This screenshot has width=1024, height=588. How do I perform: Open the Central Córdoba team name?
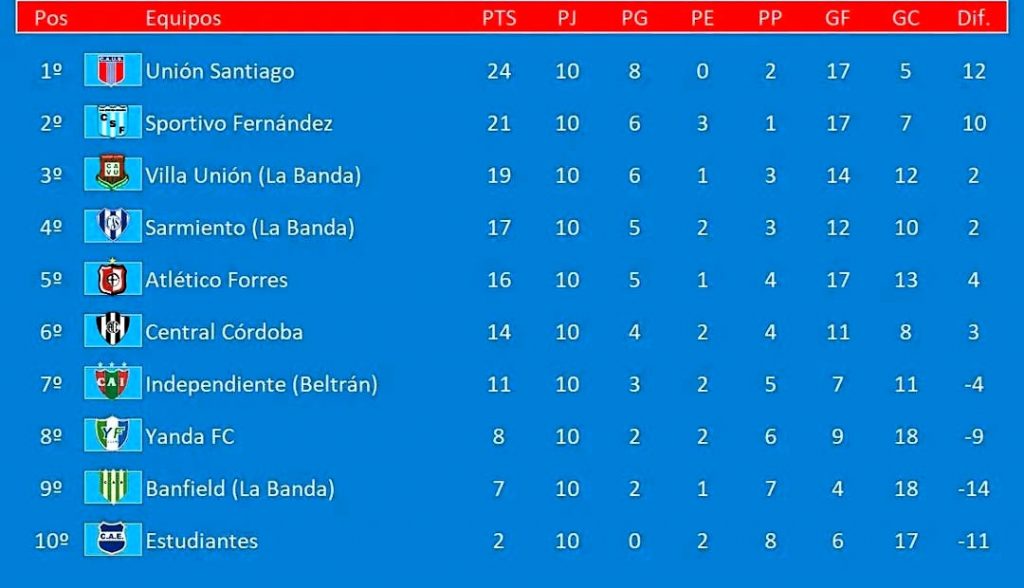pyautogui.click(x=224, y=332)
